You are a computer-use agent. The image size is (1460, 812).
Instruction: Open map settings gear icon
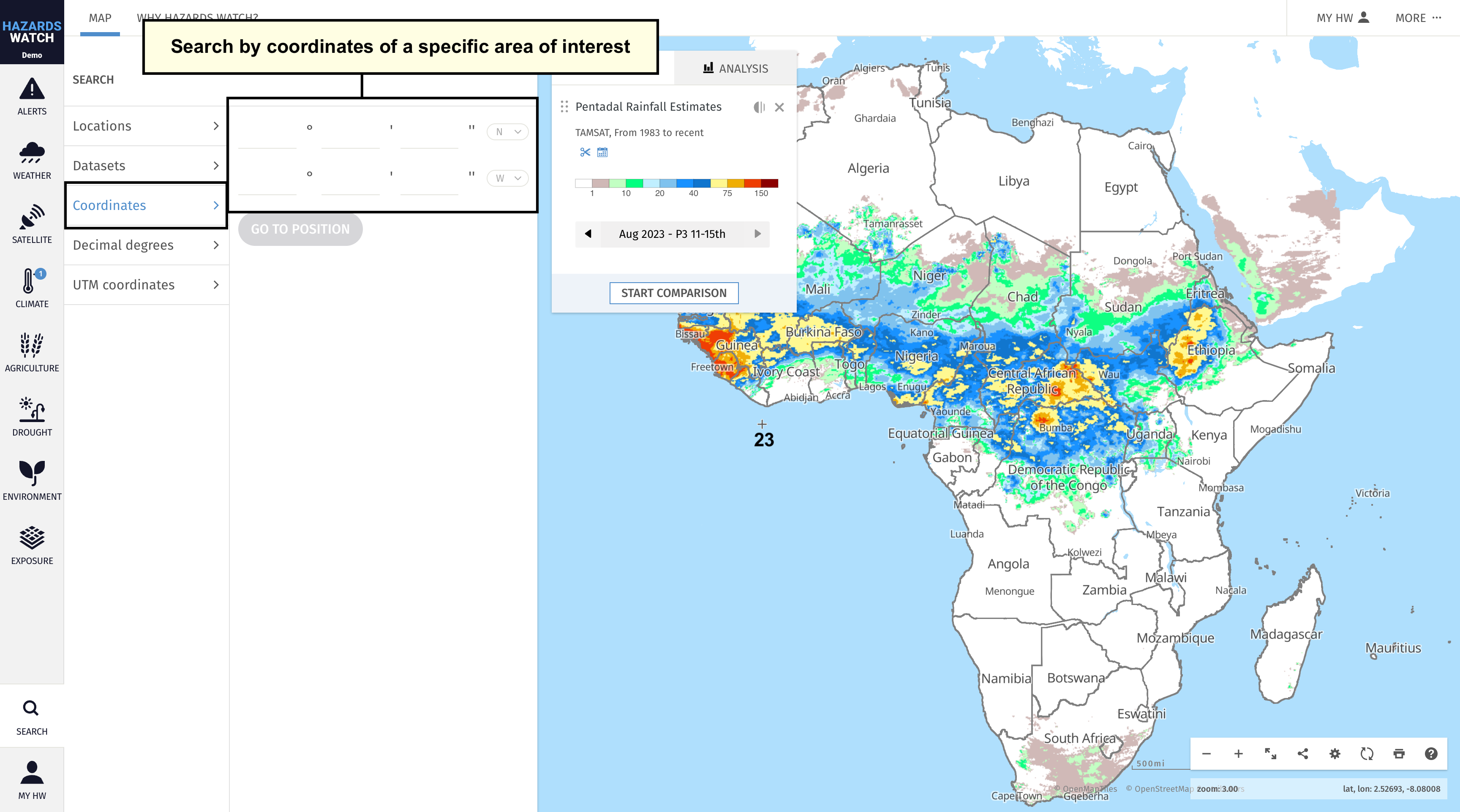1335,754
